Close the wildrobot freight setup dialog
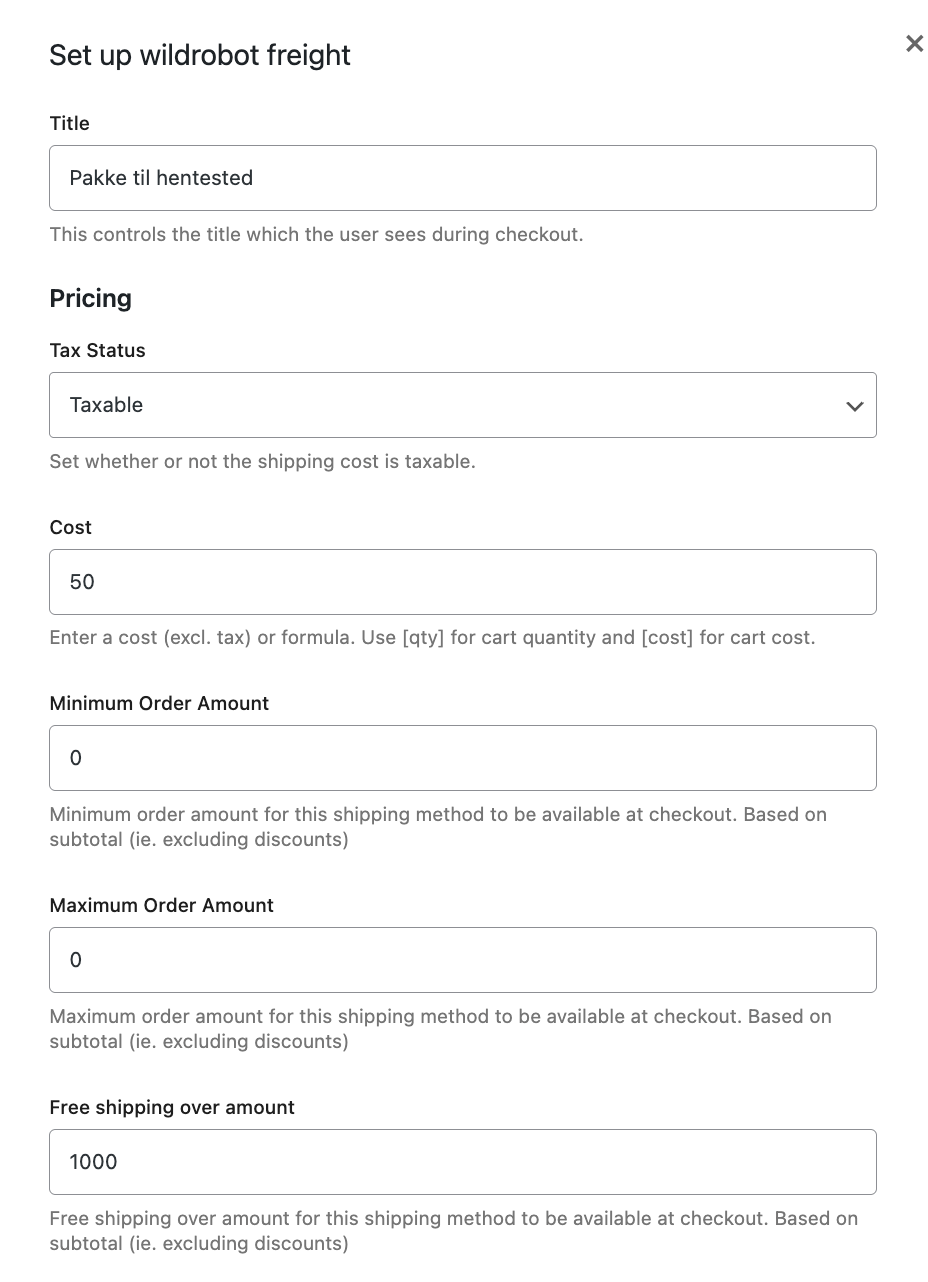Viewport: 928px width, 1282px height. pos(914,43)
